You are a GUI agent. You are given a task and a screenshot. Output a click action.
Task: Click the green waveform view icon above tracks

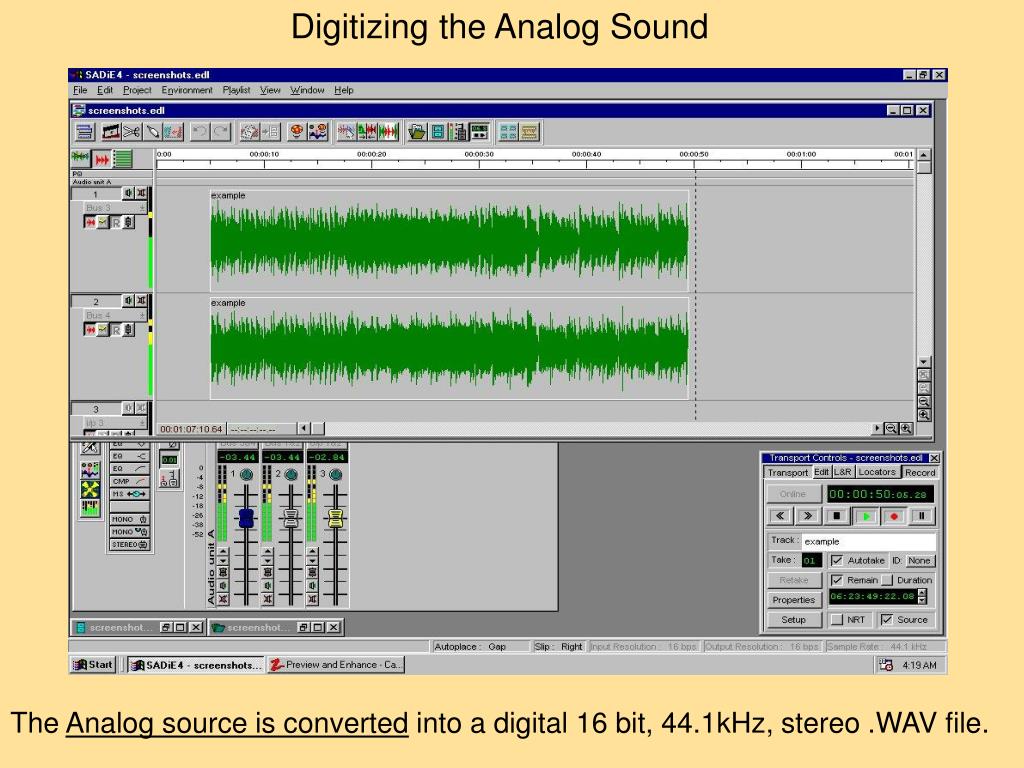[x=80, y=157]
